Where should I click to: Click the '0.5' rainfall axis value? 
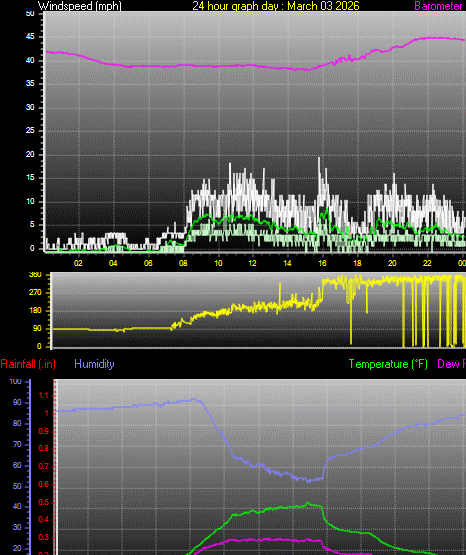43,503
